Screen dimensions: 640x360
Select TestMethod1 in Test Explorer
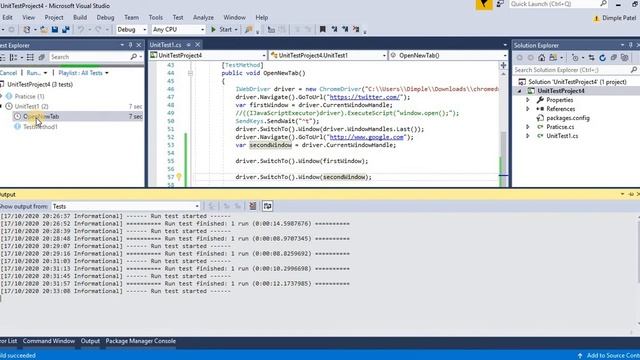coord(40,127)
